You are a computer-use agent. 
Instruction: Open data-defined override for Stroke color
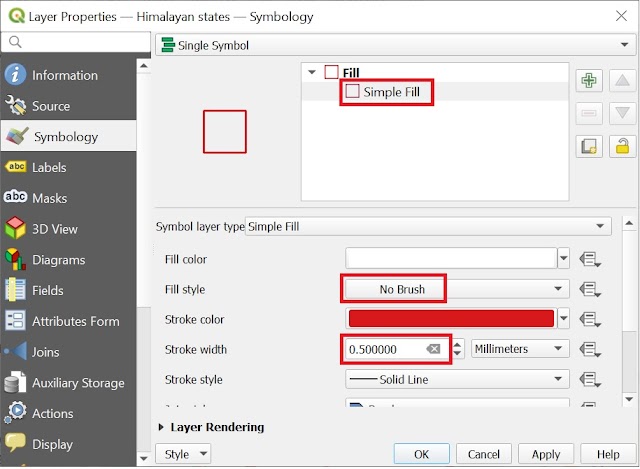[589, 319]
